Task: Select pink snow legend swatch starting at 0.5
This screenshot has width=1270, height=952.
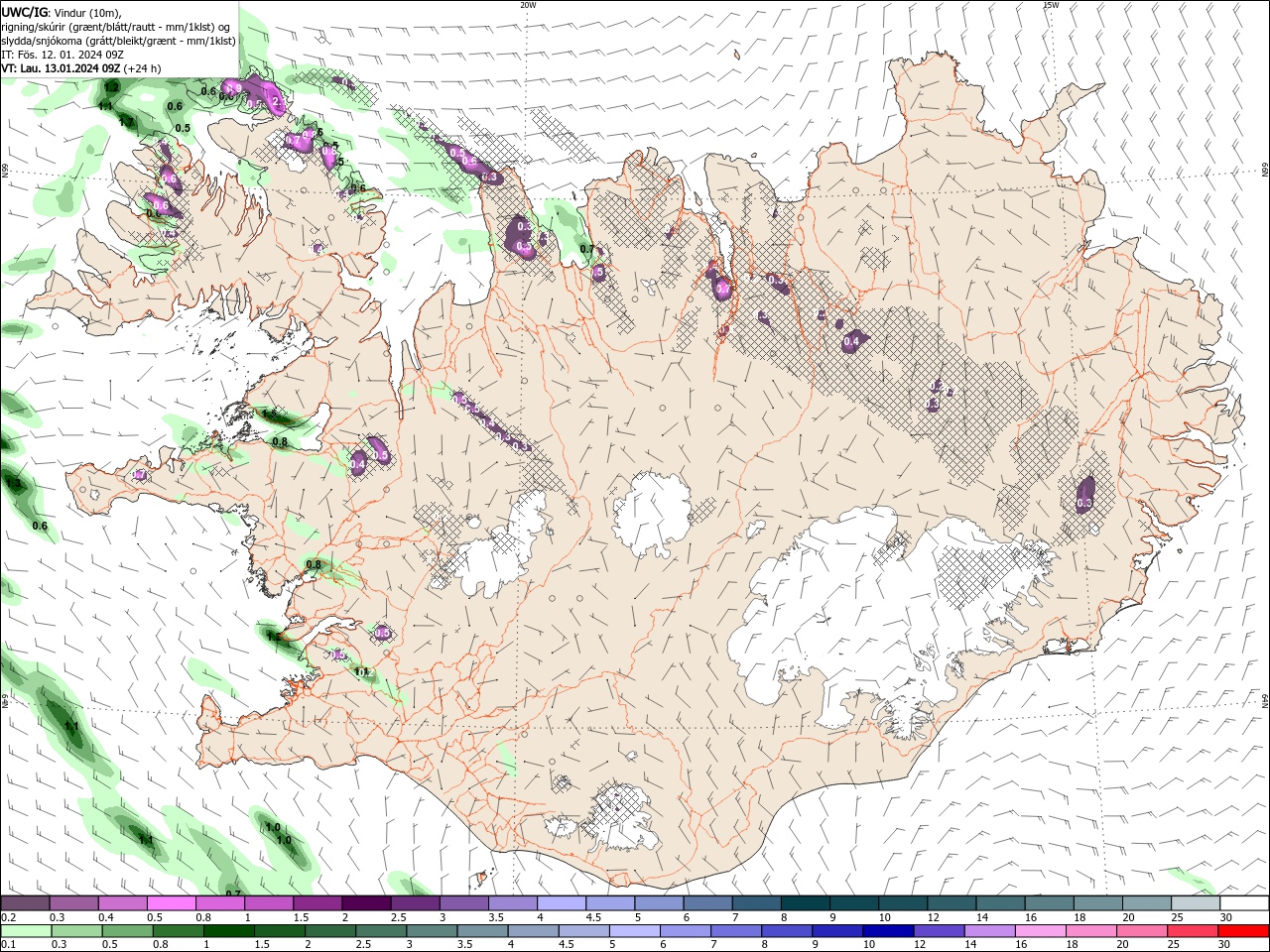Action: 171,903
